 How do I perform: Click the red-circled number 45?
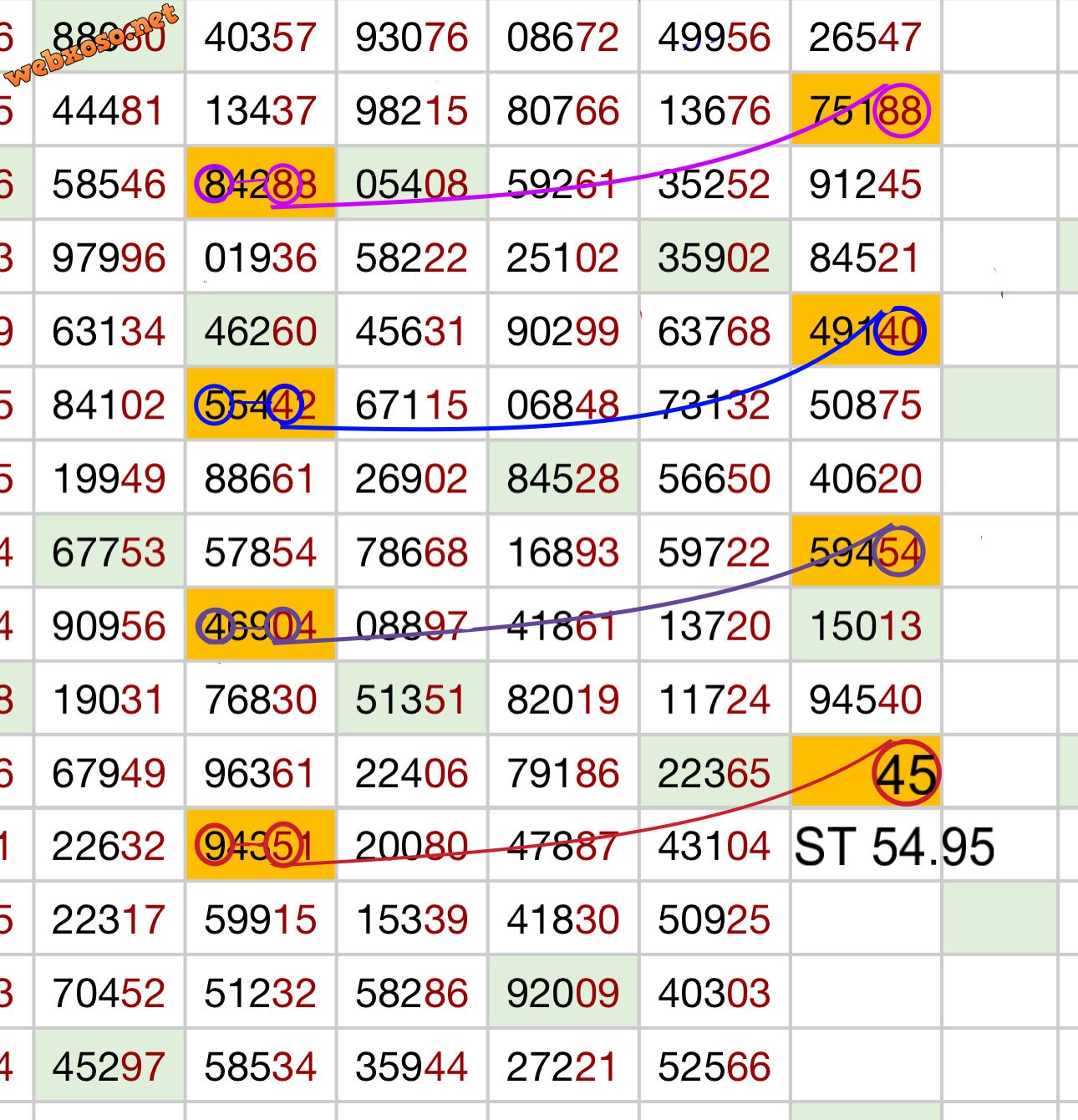(x=907, y=773)
